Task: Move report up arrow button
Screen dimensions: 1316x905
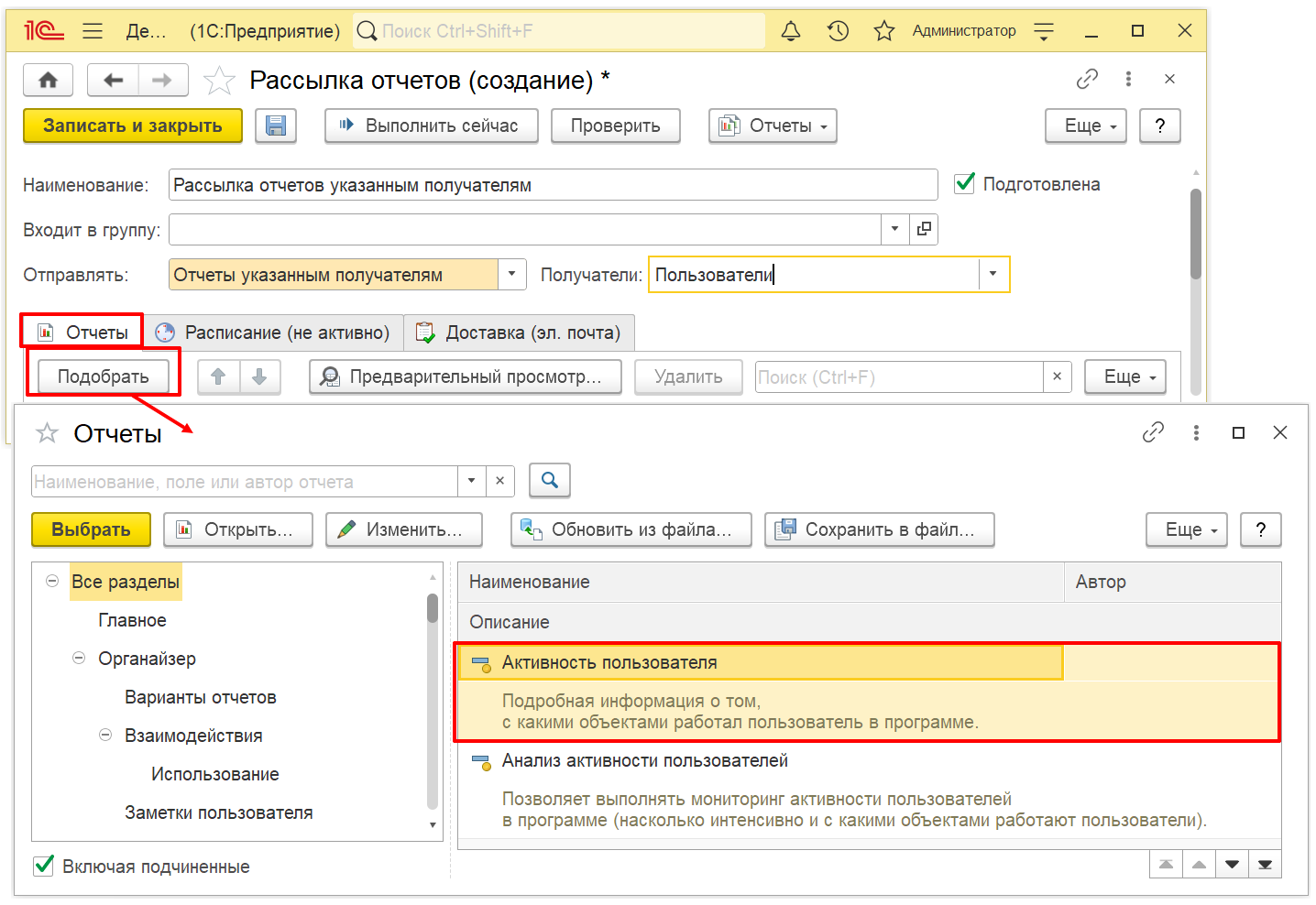Action: [218, 376]
